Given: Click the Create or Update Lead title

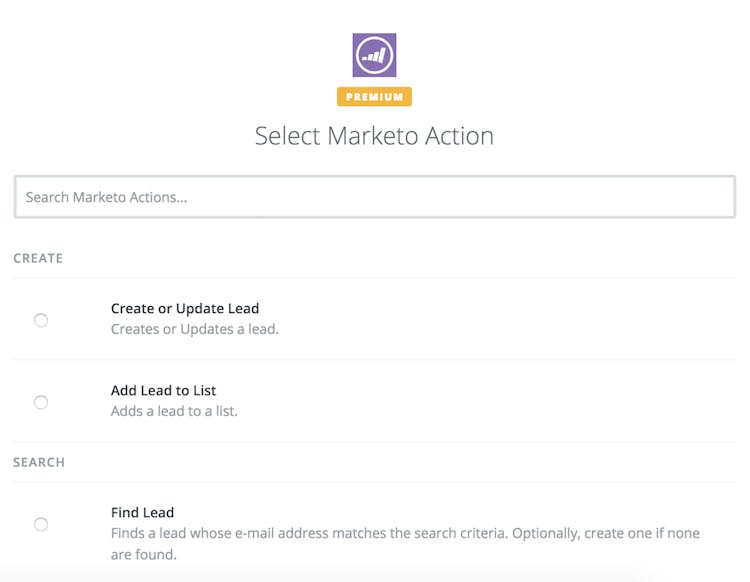Looking at the screenshot, I should click(185, 308).
